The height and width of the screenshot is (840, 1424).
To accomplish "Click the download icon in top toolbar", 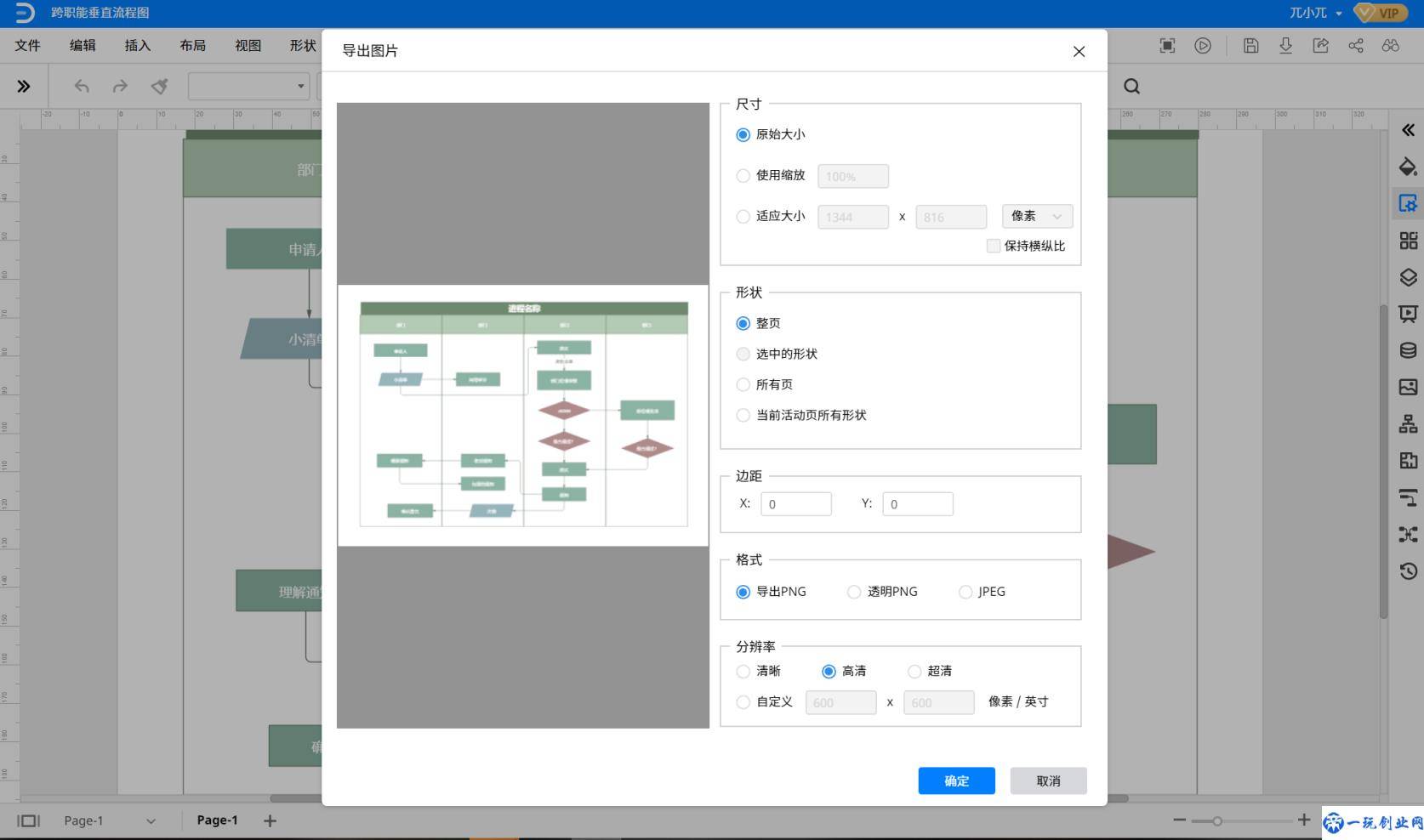I will pyautogui.click(x=1285, y=46).
